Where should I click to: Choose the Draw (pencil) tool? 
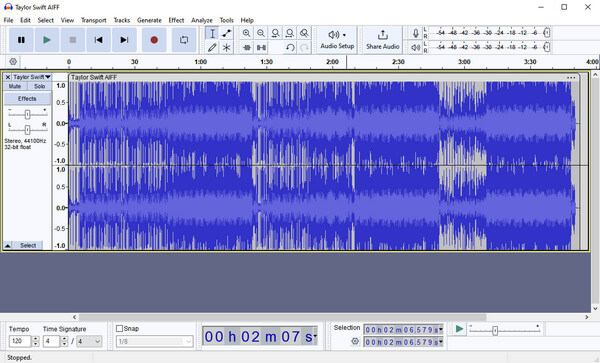click(212, 47)
